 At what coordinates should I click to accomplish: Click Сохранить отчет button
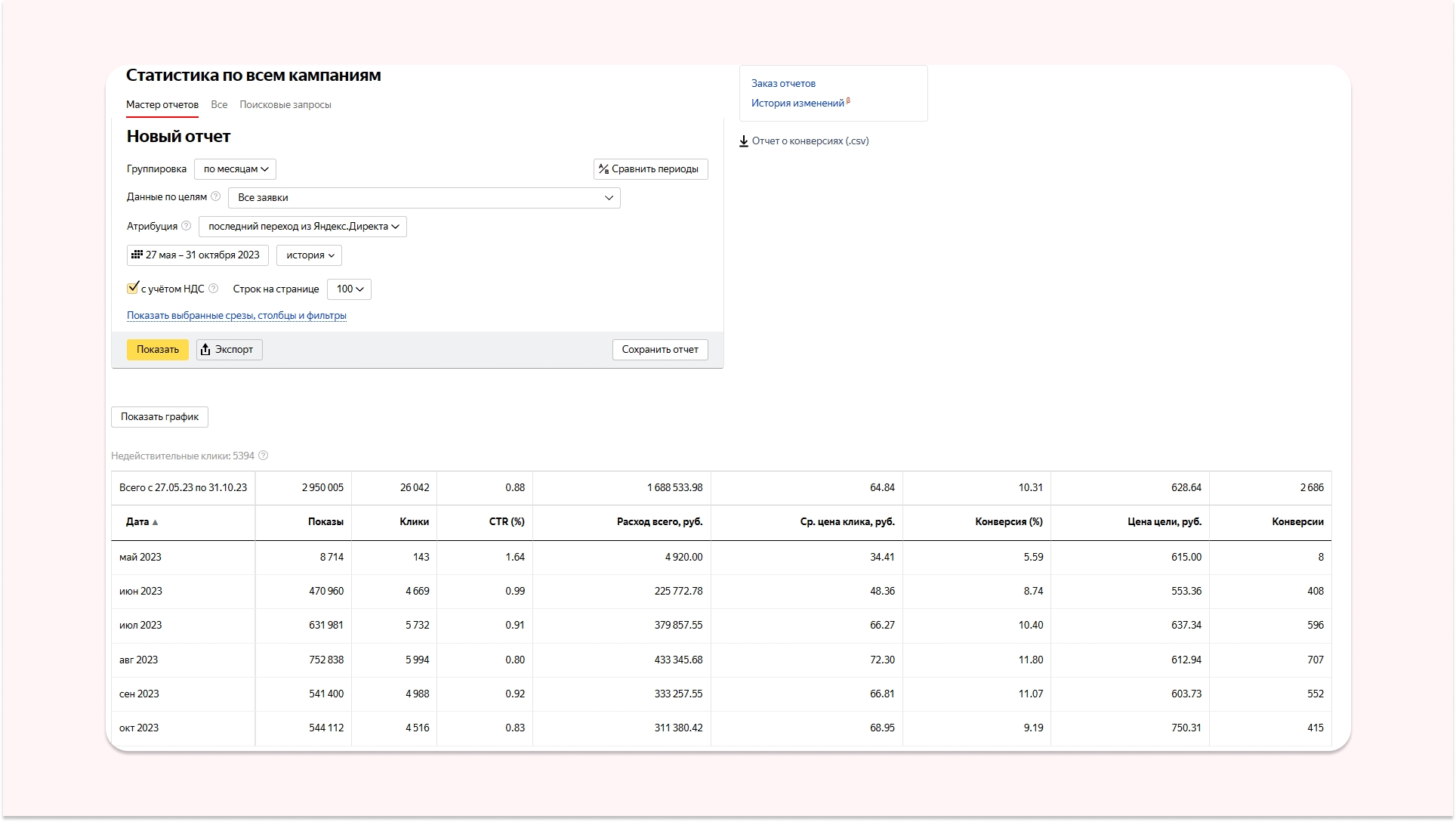659,350
